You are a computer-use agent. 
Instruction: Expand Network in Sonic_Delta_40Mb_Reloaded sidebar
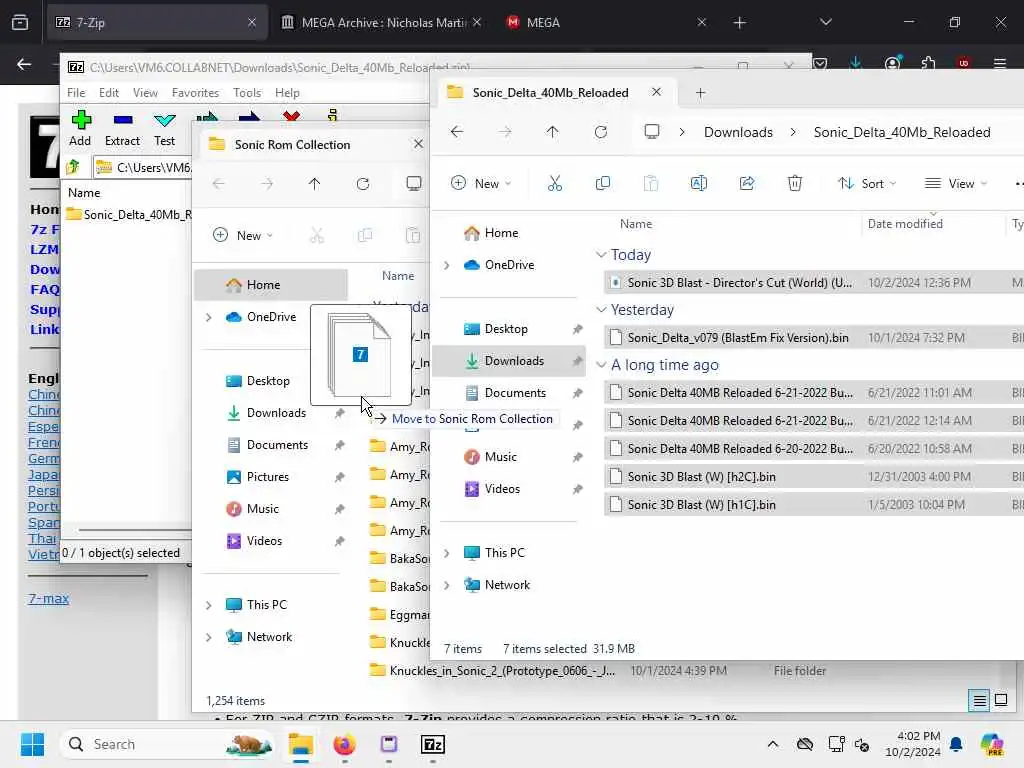[x=447, y=585]
